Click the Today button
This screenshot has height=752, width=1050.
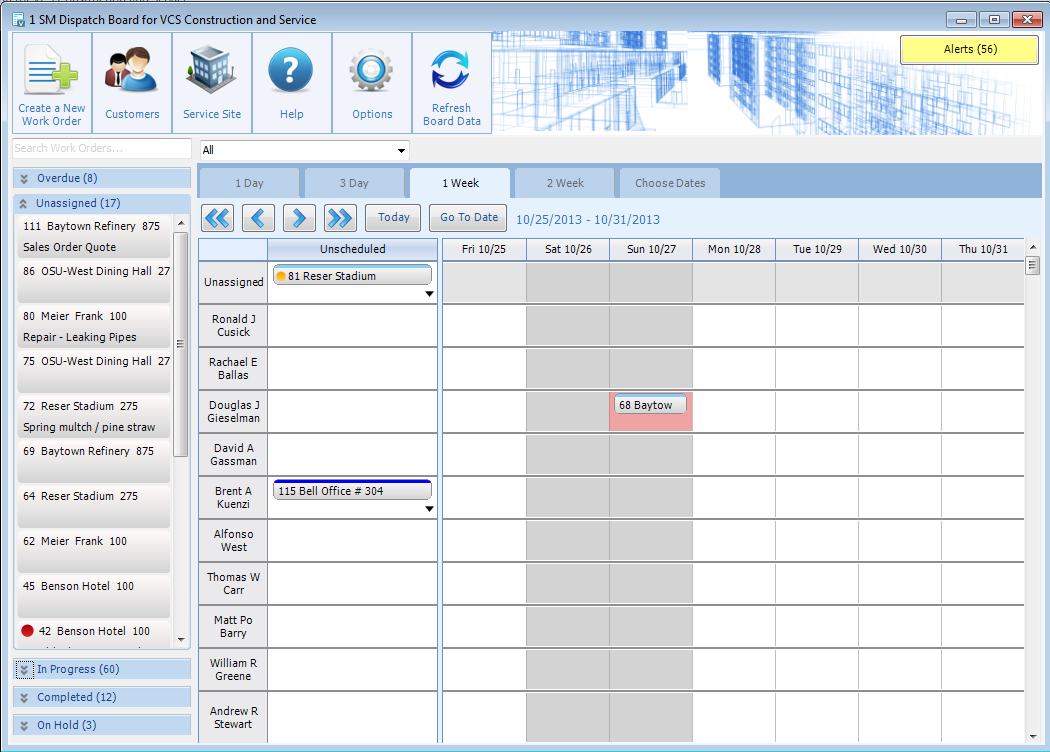coord(393,217)
